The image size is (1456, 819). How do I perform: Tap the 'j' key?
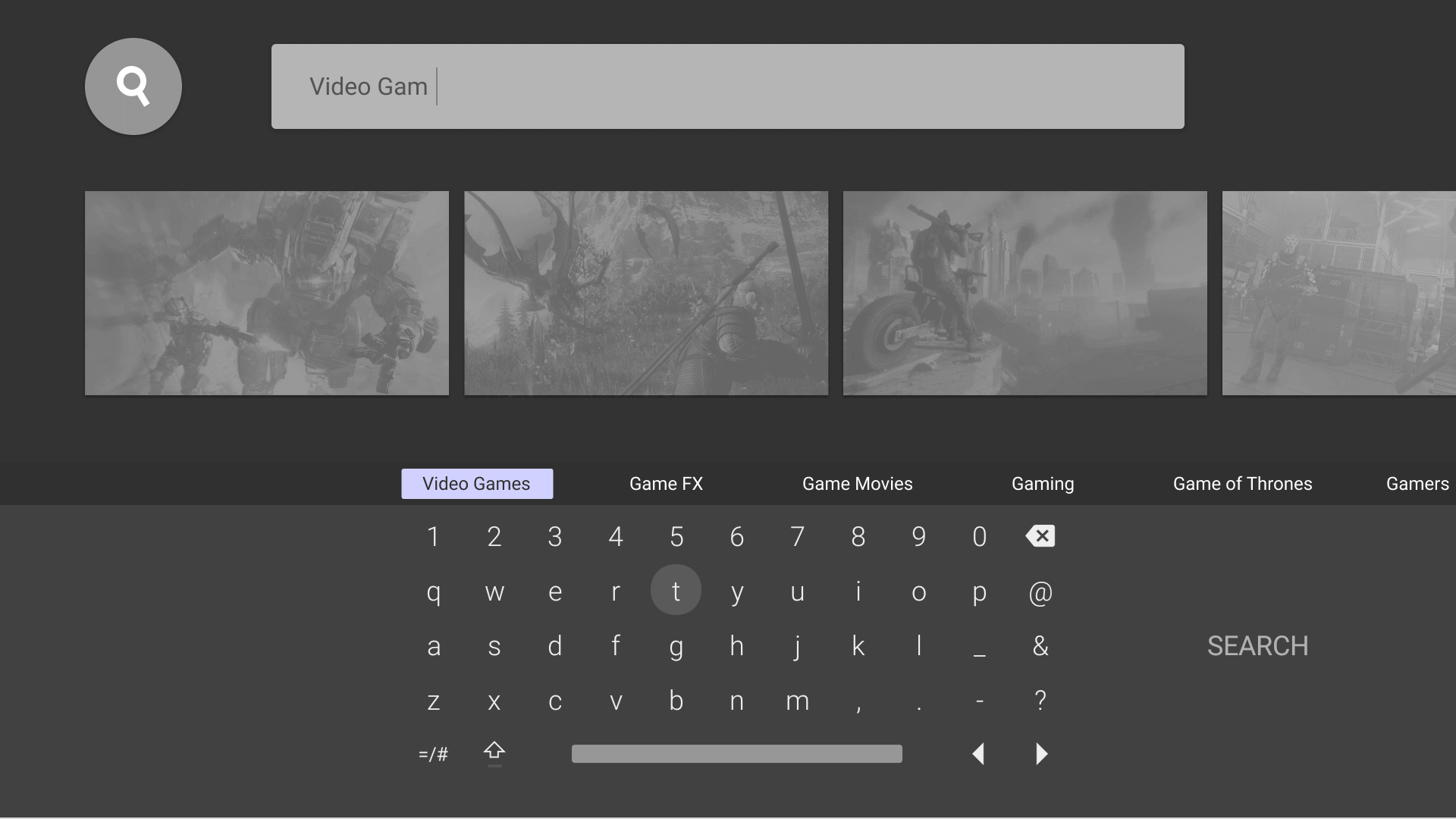798,648
